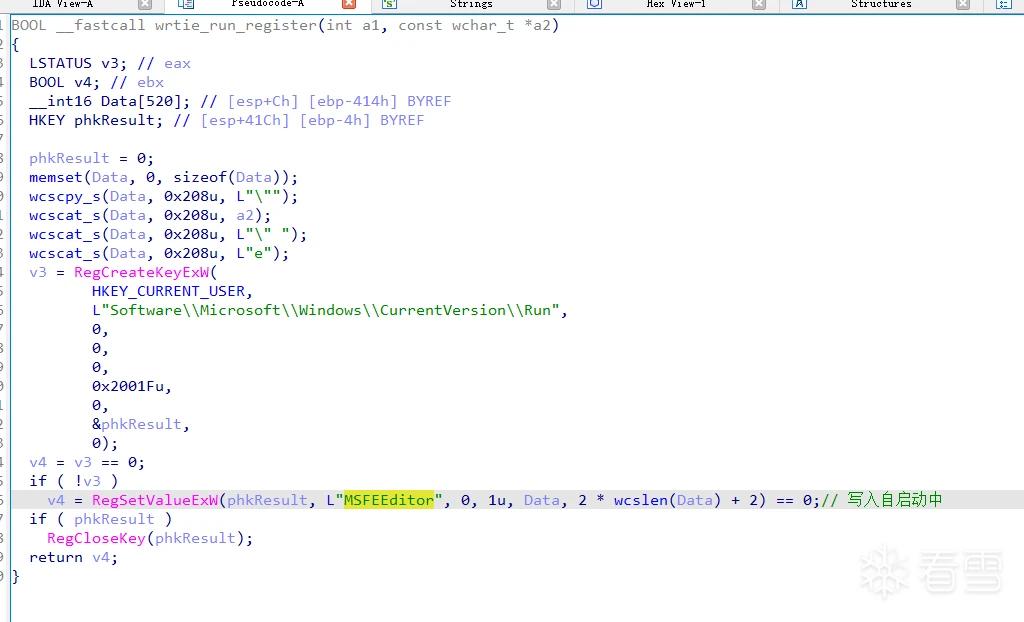Switch to the Hex View-1 tab
1024x622 pixels.
coord(676,4)
